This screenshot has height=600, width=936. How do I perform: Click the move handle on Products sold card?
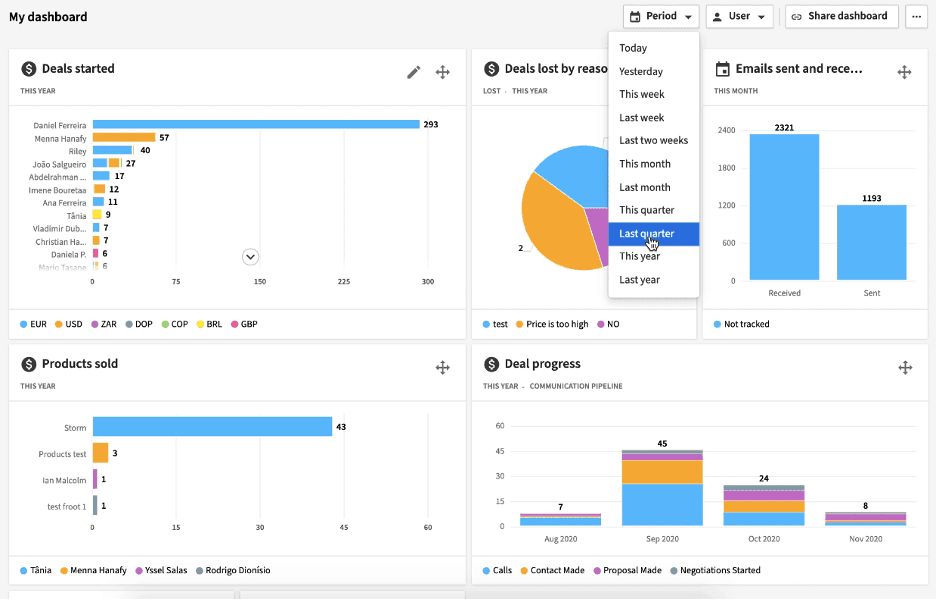click(x=442, y=367)
